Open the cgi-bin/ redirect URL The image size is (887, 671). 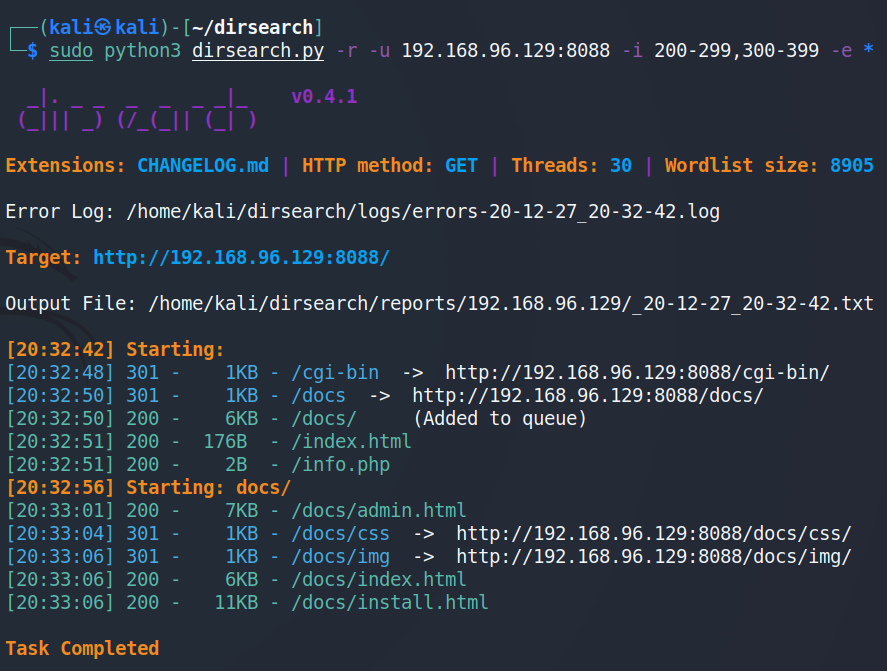[637, 373]
